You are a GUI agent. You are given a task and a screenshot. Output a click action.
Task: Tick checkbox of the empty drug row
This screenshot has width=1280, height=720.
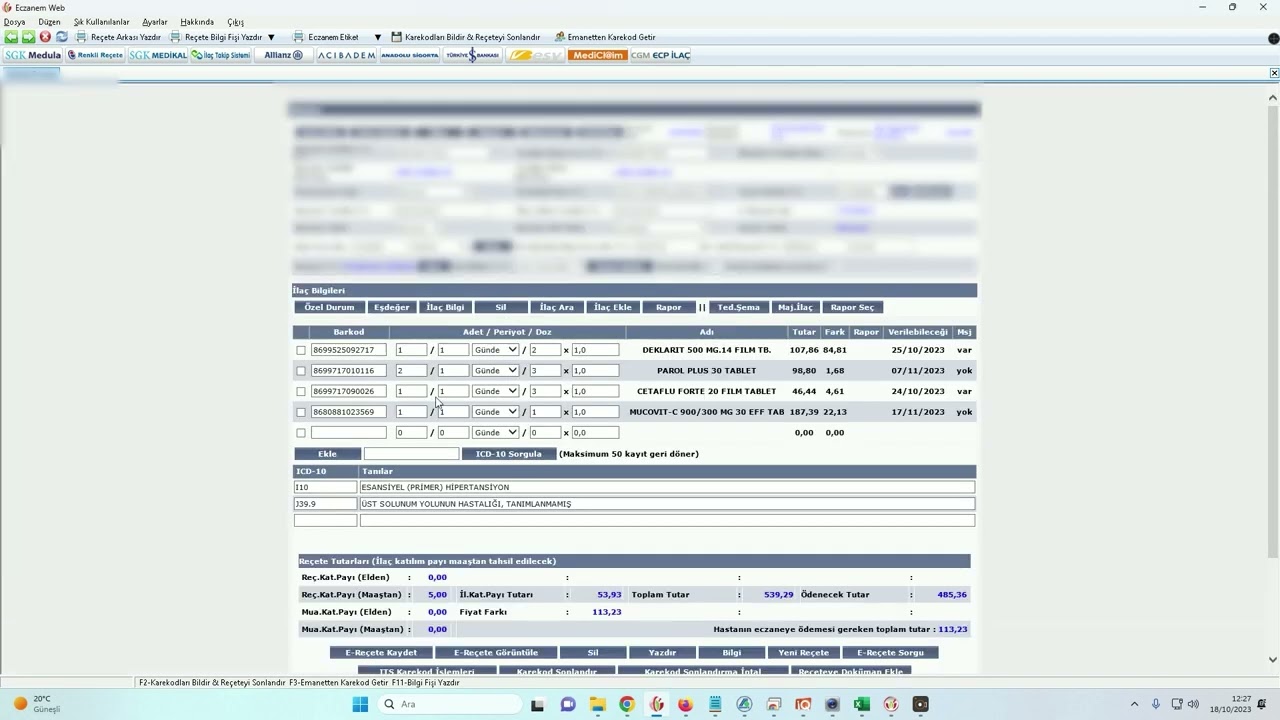[x=301, y=433]
